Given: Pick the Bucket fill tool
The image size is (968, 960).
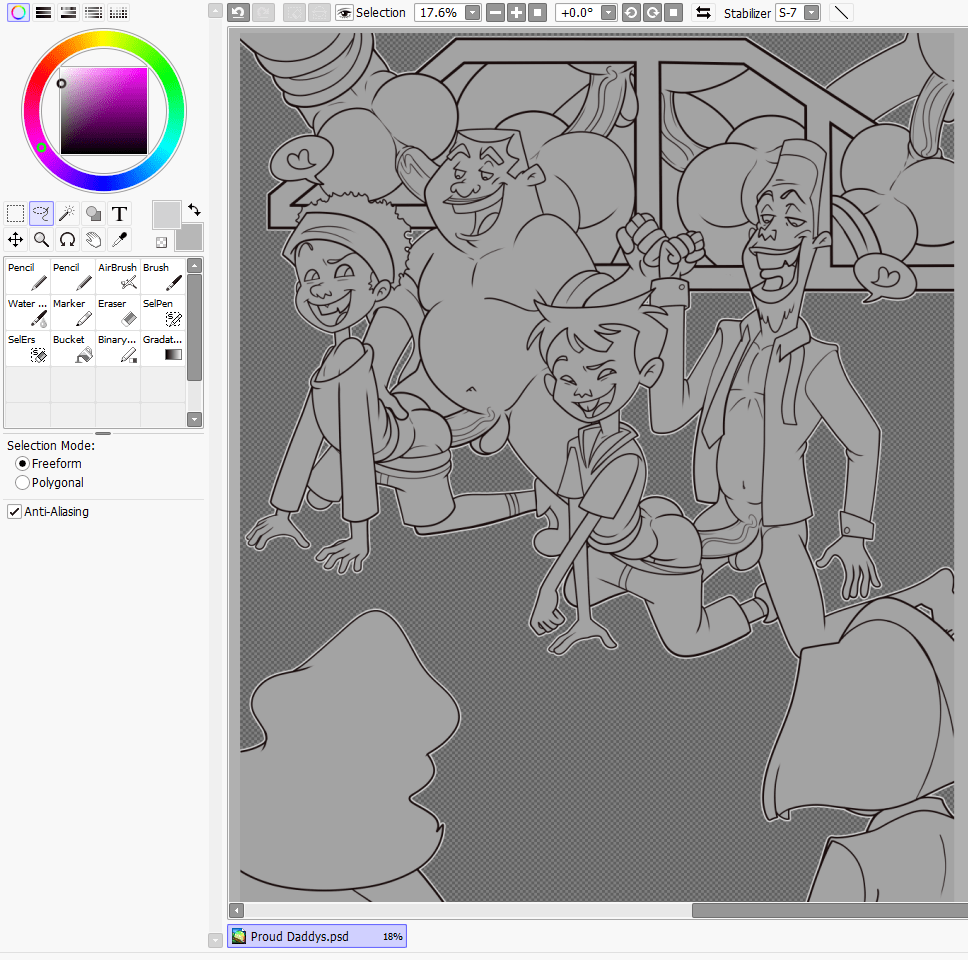Looking at the screenshot, I should (71, 347).
